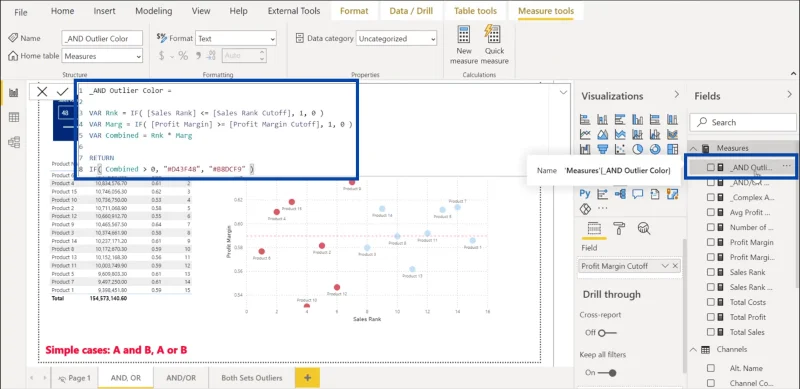Screen dimensions: 800x389
Task: Select the Clustered column chart visual
Action: click(637, 119)
